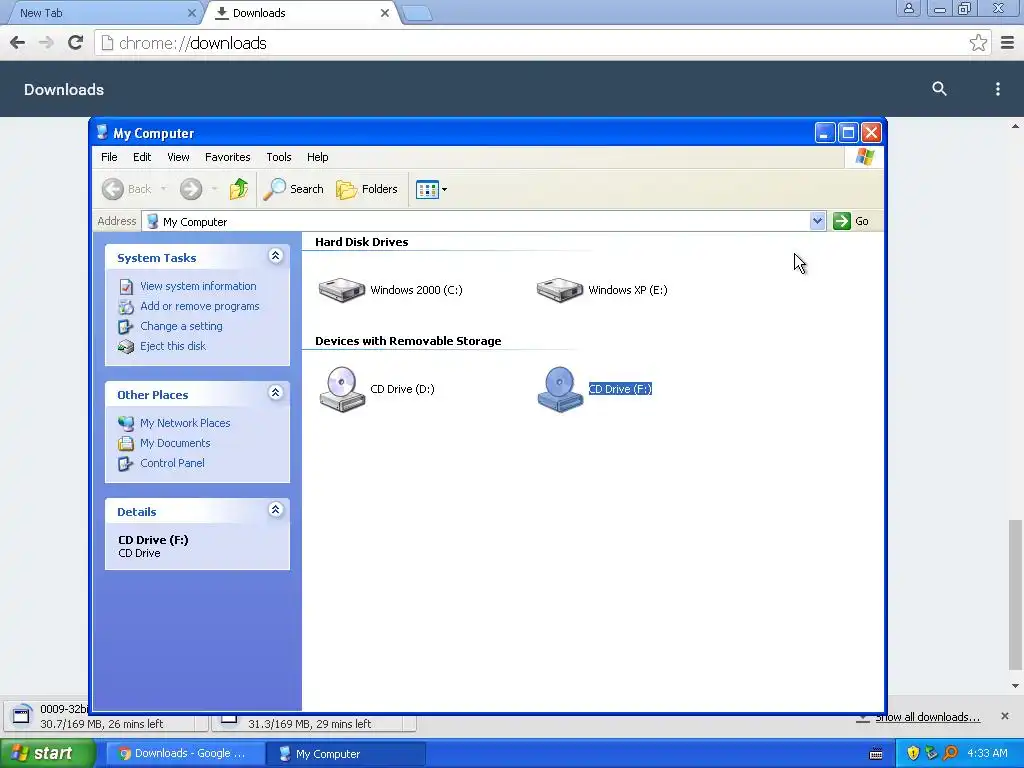Close the Chrome downloads shelf
1024x768 pixels.
[x=1004, y=716]
